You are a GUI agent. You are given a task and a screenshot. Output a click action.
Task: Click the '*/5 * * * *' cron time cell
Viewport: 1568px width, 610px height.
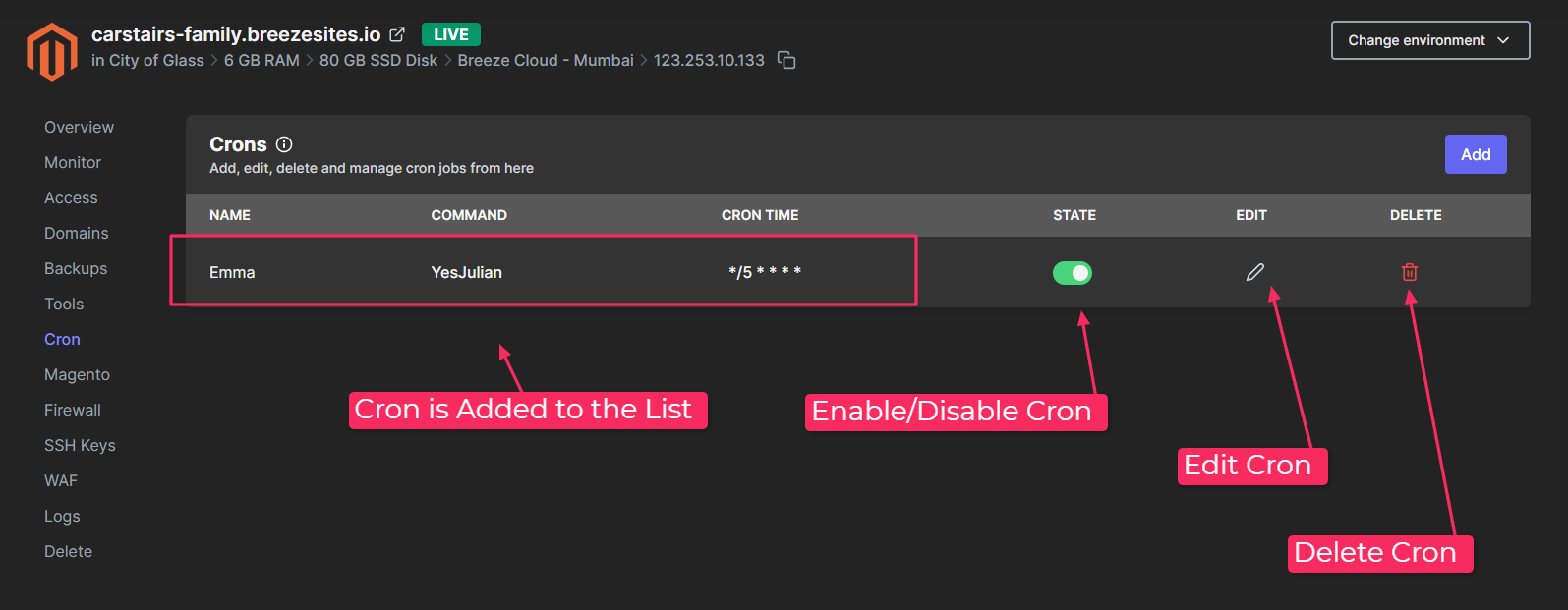pyautogui.click(x=765, y=272)
